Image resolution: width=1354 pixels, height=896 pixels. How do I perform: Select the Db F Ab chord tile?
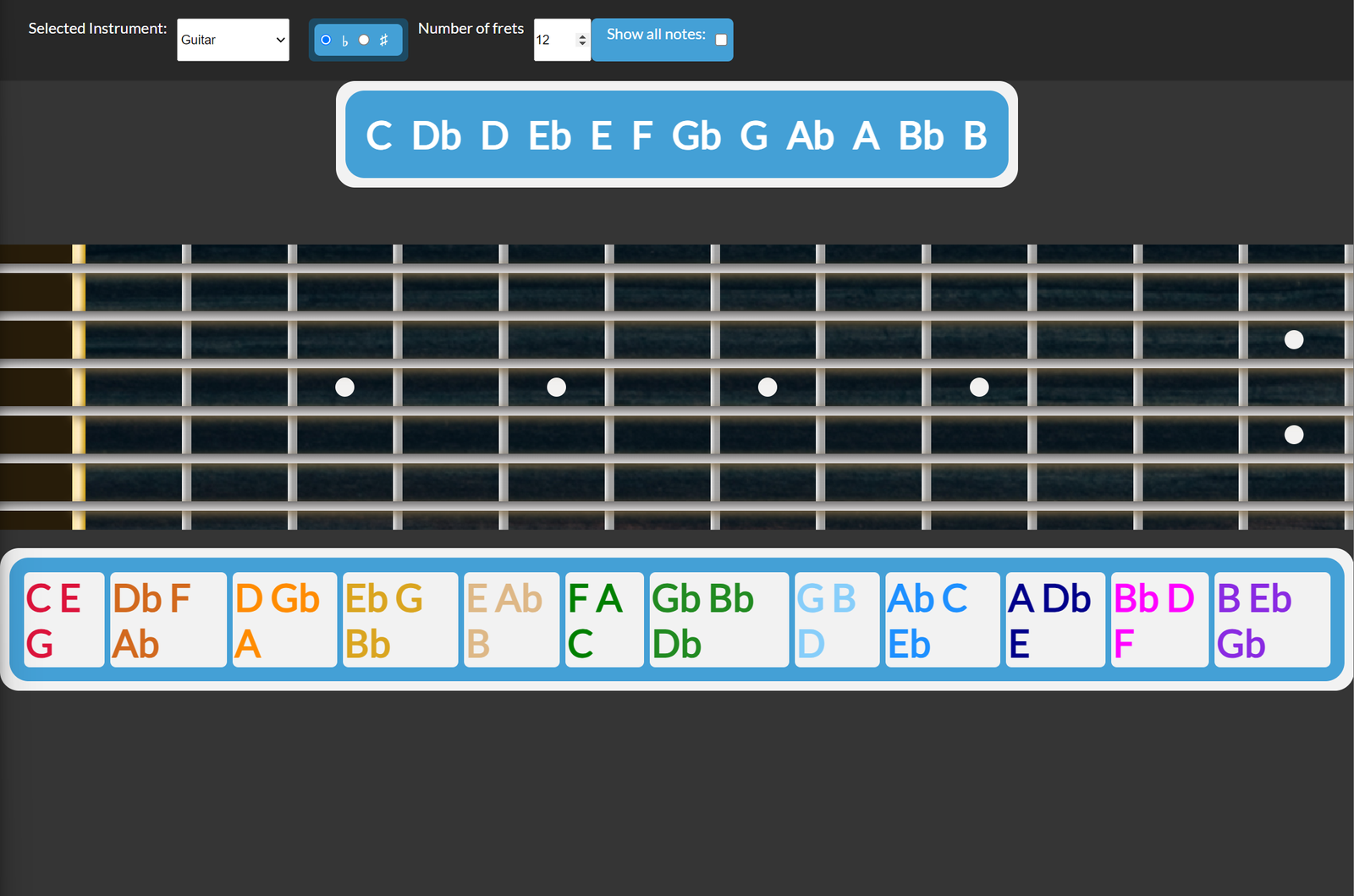168,620
